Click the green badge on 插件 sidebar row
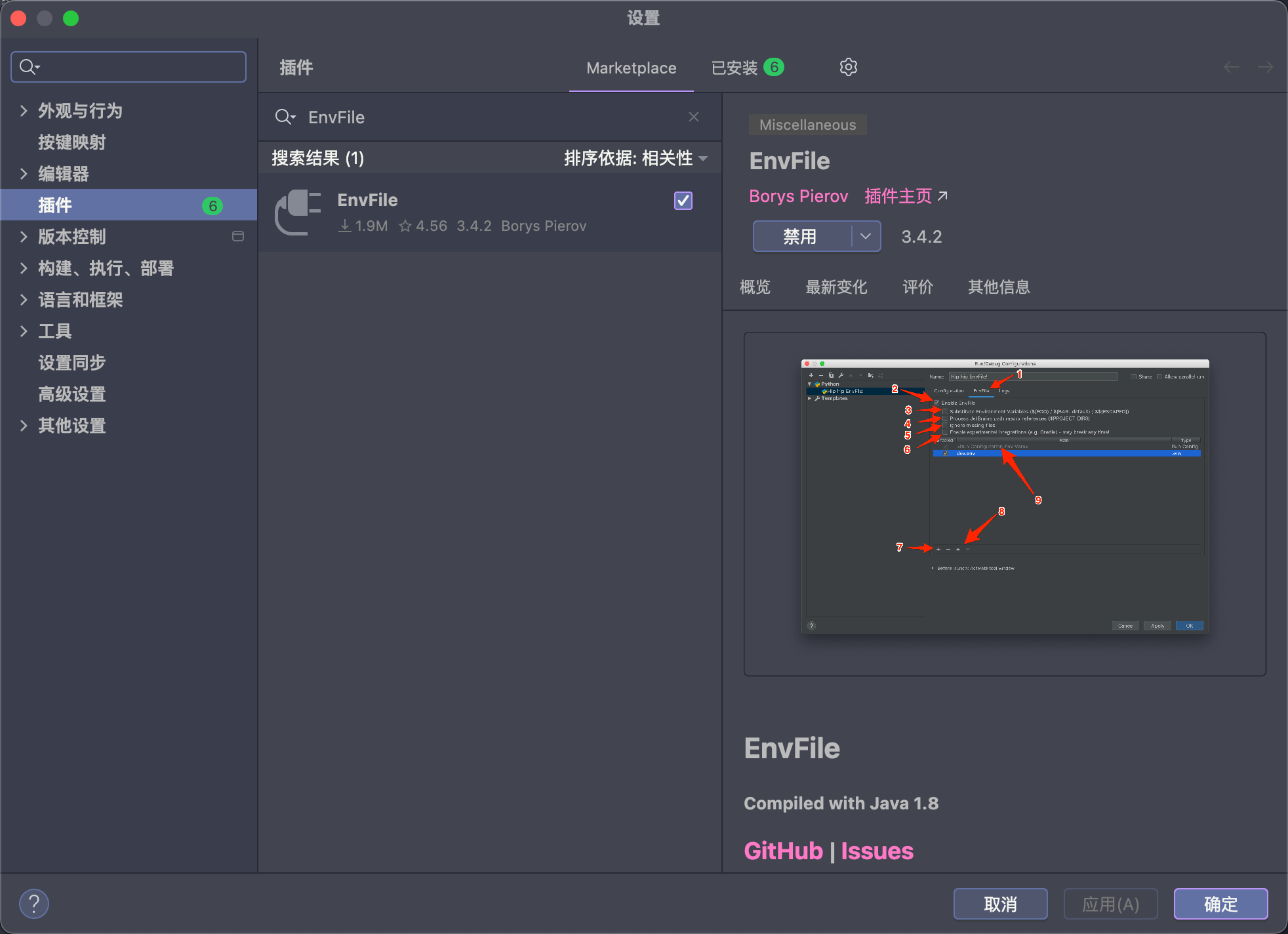This screenshot has height=934, width=1288. click(212, 206)
